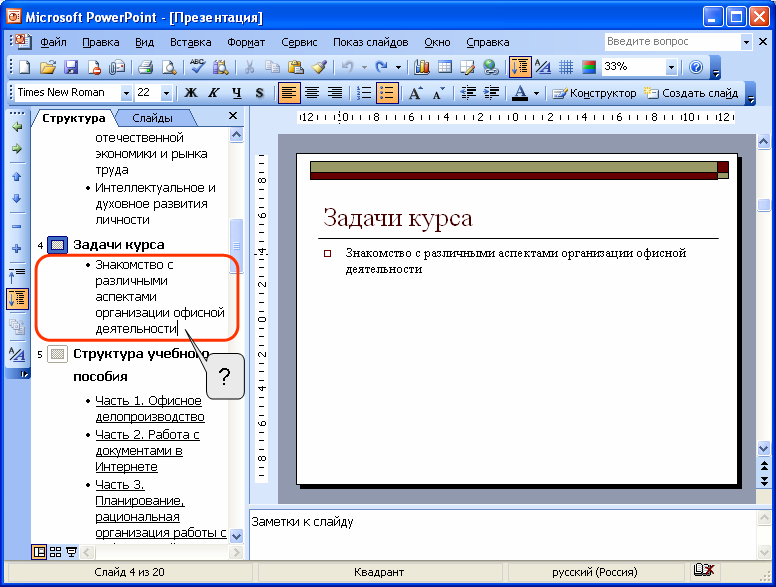This screenshot has width=776, height=587.
Task: Decrease font size with small A icon
Action: pyautogui.click(x=438, y=93)
